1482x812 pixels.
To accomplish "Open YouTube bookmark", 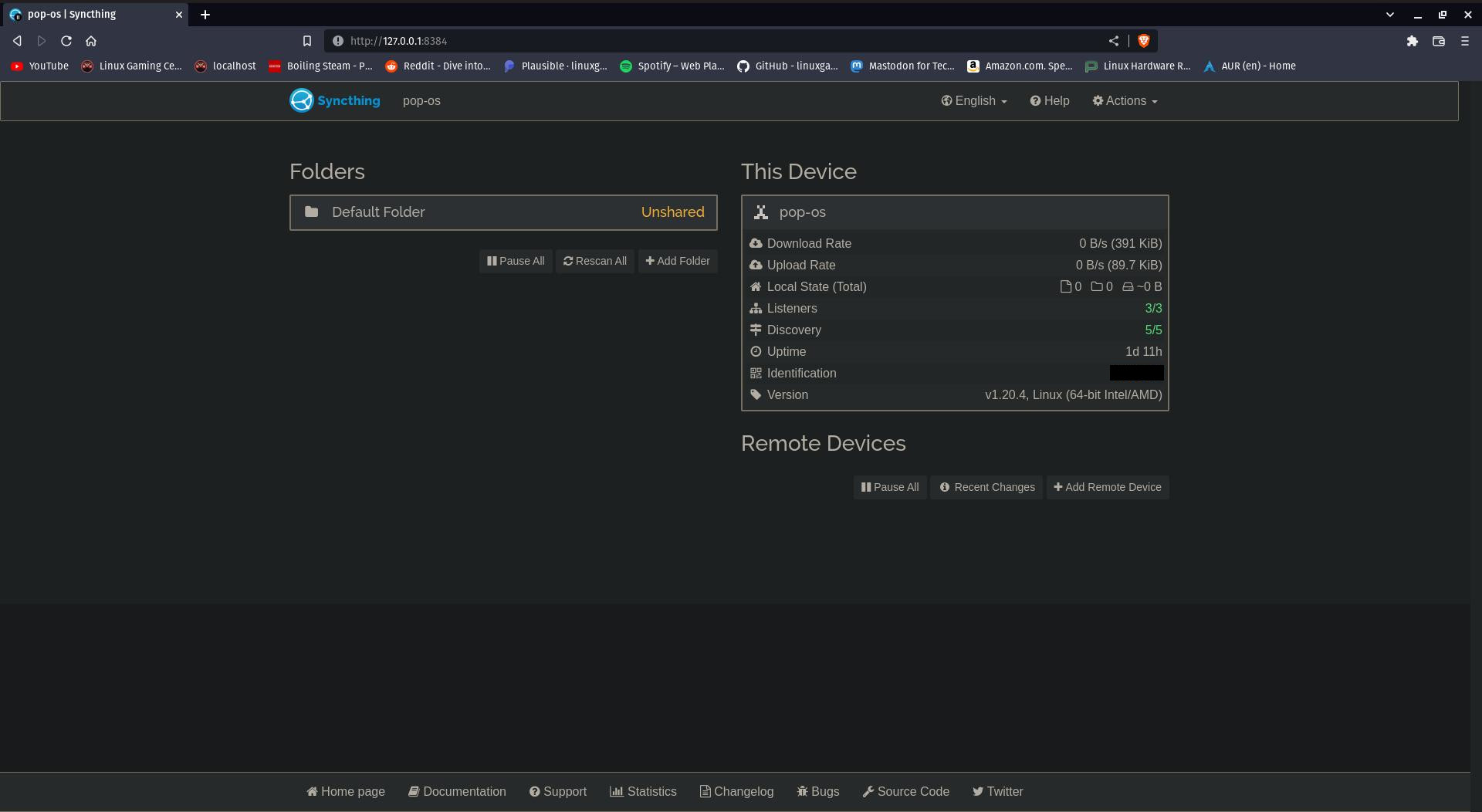I will click(x=39, y=66).
